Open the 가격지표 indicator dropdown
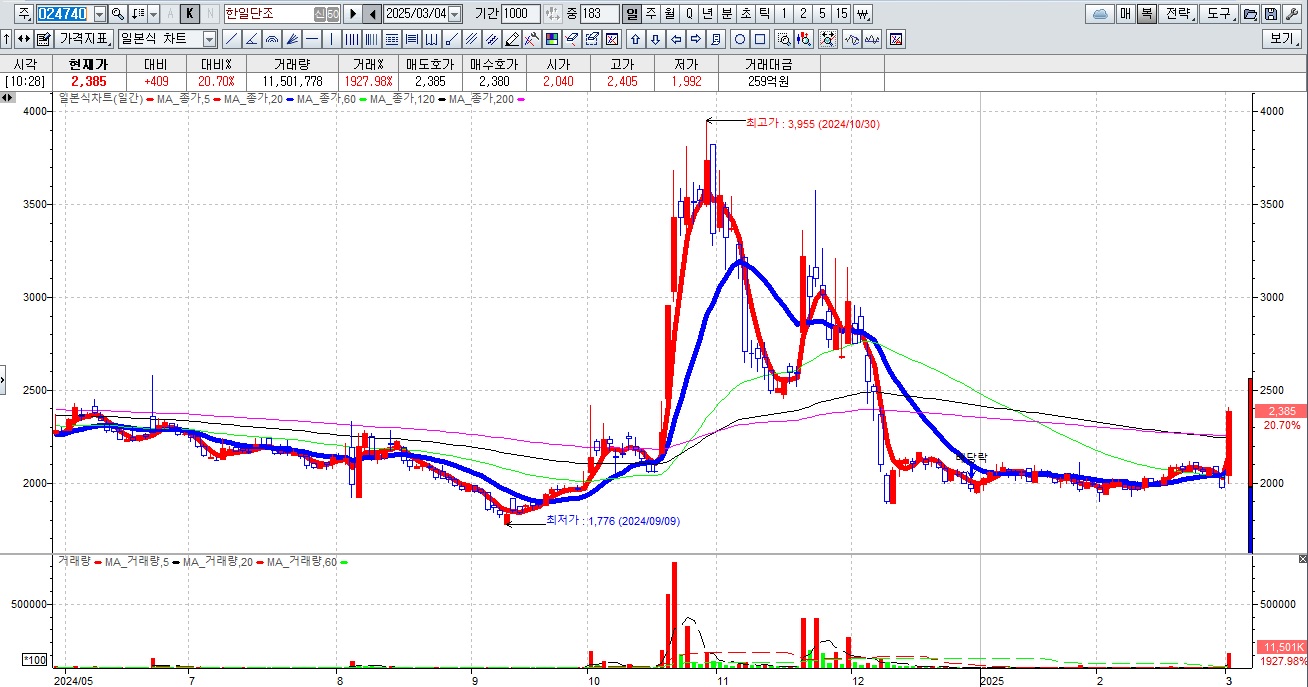The width and height of the screenshot is (1308, 687). coord(84,39)
